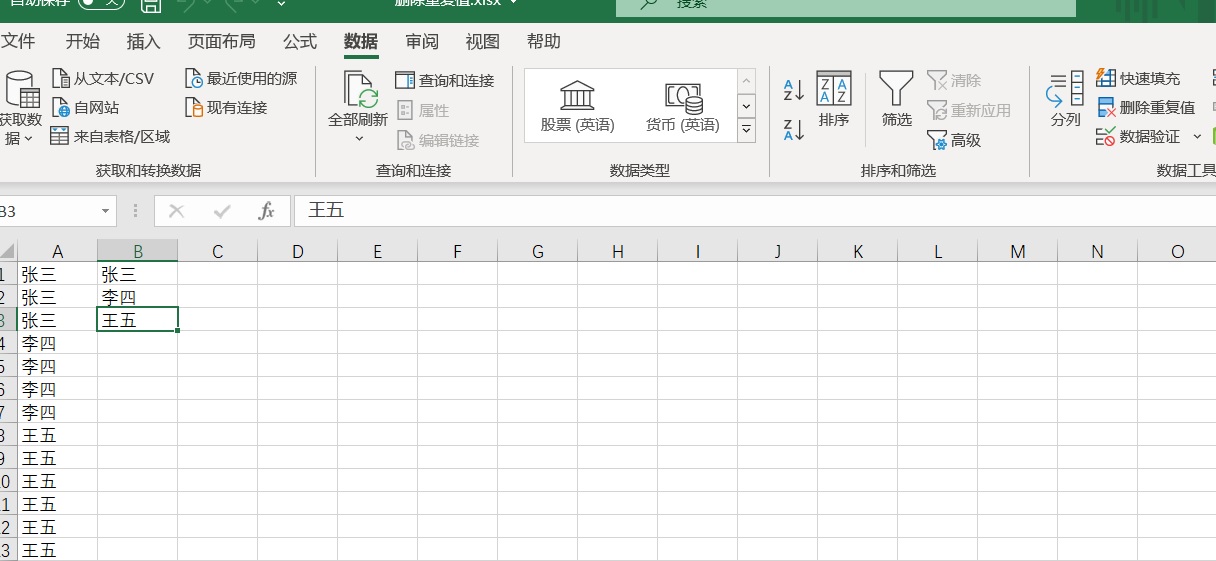Import data via 从文本/CSV

(x=103, y=79)
